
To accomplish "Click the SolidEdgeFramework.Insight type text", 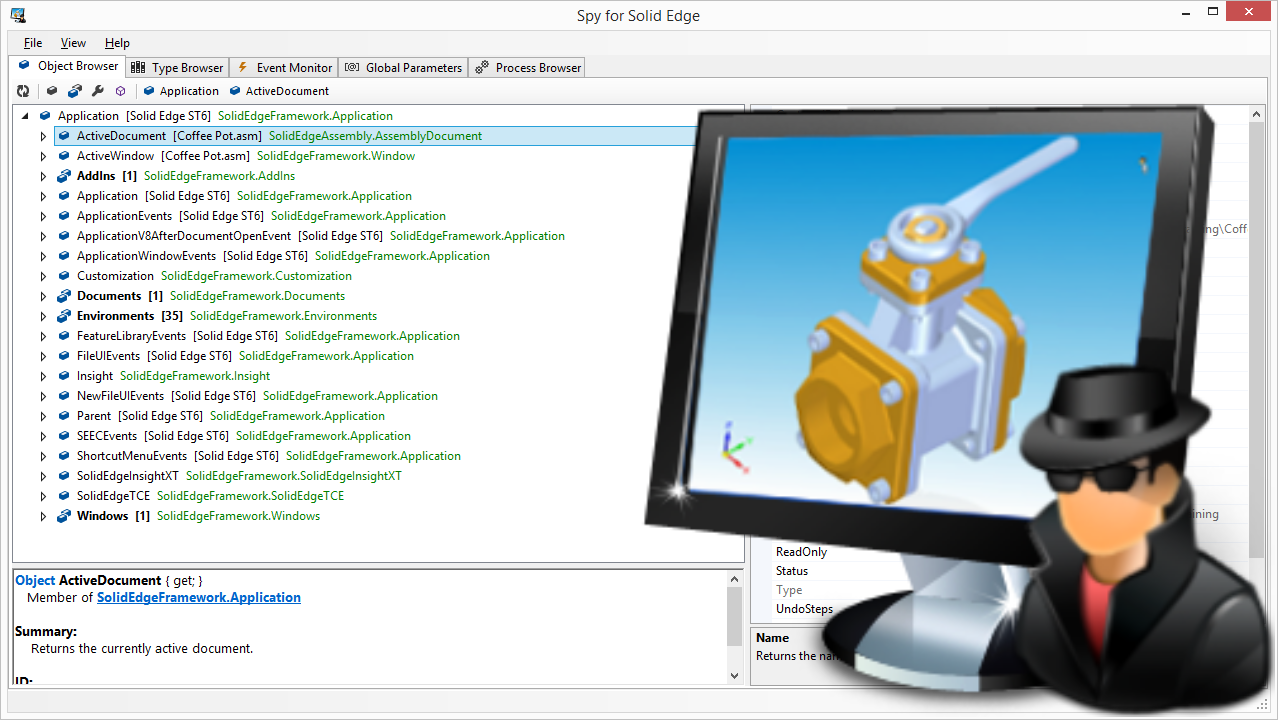I will tap(195, 376).
